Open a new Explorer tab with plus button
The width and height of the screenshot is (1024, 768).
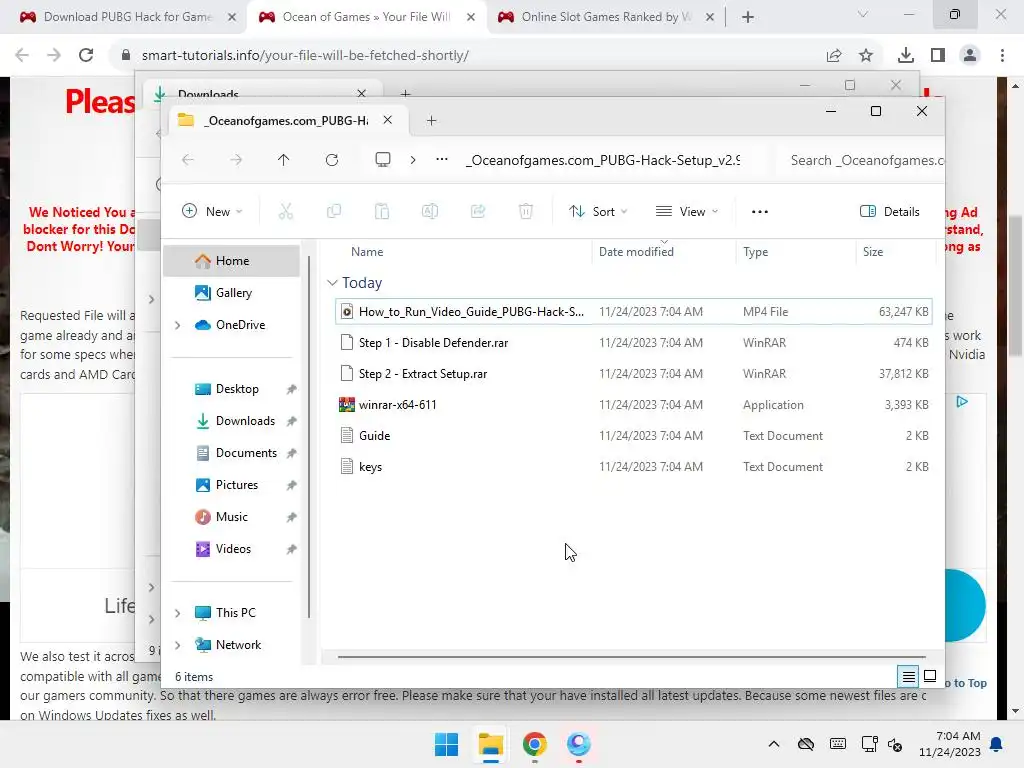pos(431,120)
